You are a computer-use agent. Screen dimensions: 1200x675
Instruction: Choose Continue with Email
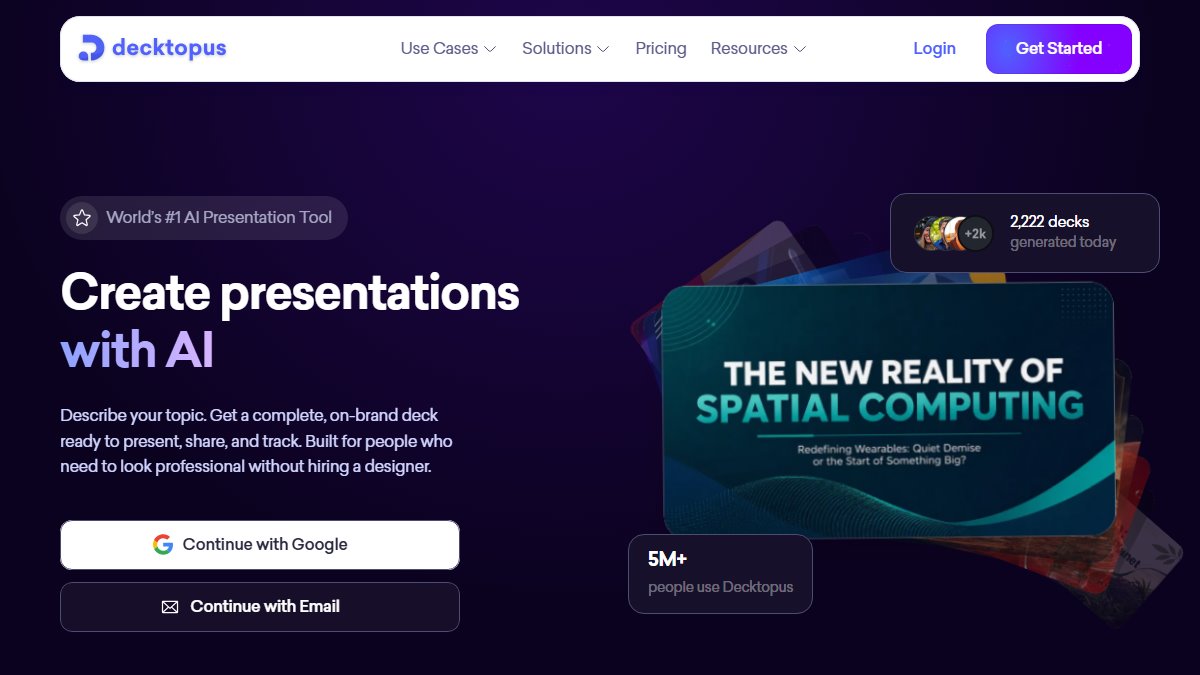[x=260, y=607]
